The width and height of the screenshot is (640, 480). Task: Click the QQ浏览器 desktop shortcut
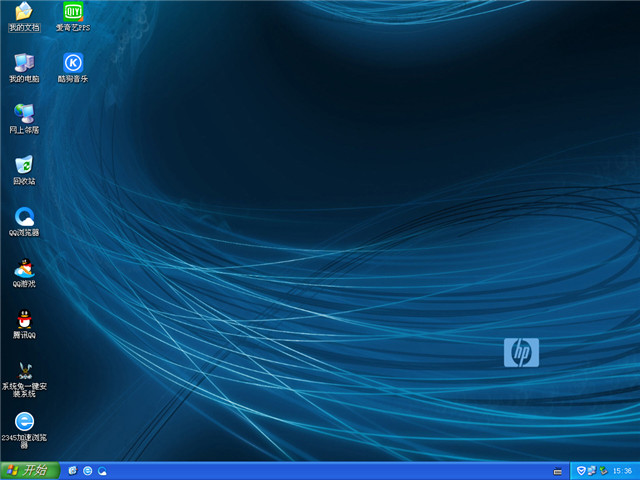click(23, 217)
